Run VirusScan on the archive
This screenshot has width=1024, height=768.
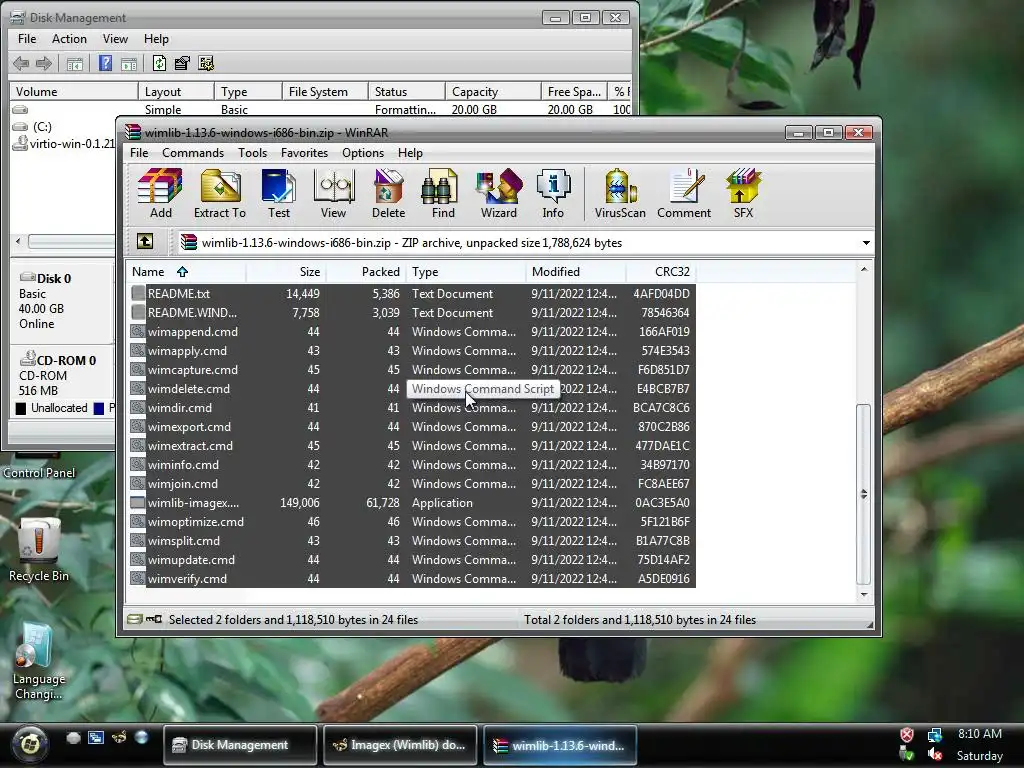point(620,193)
